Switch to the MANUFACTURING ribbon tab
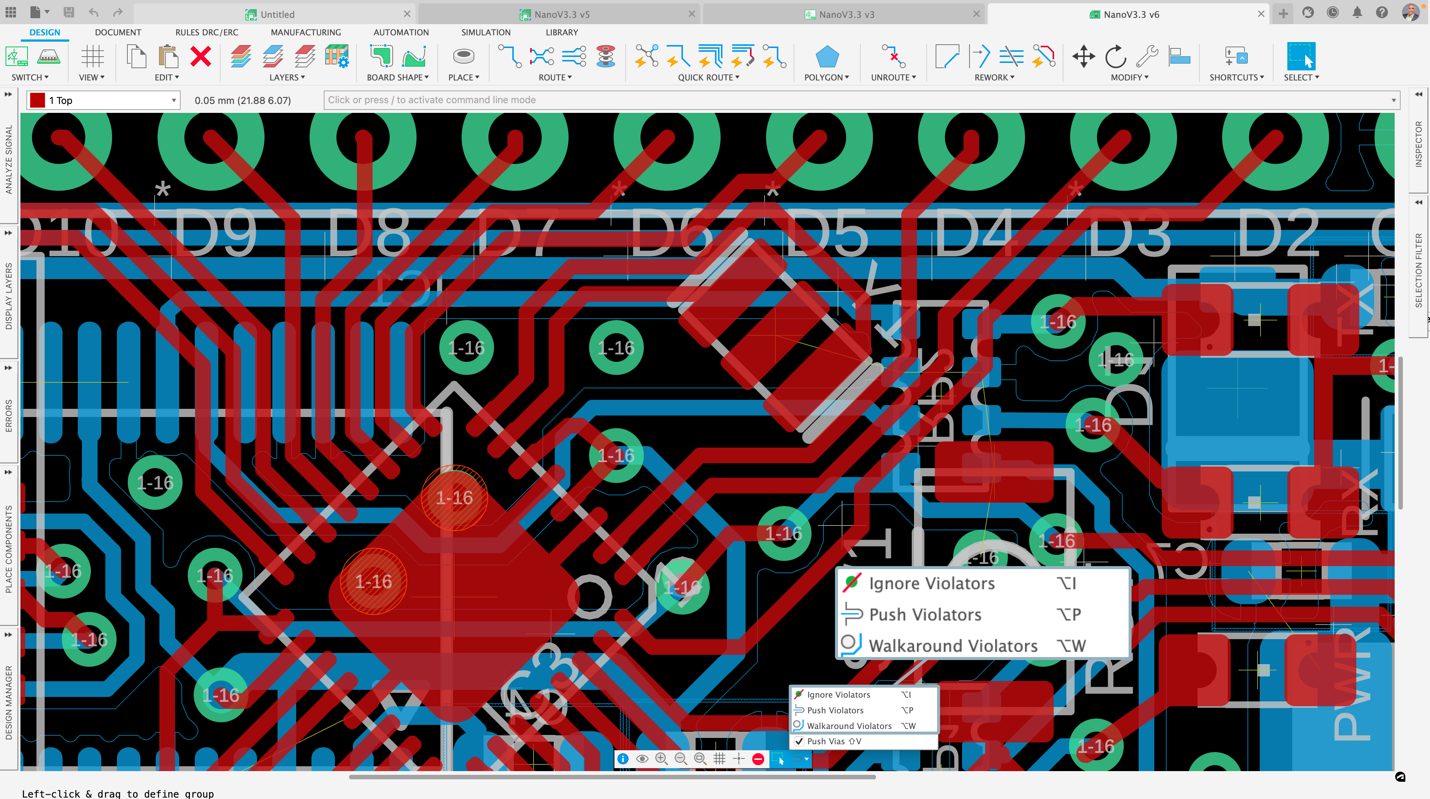The width and height of the screenshot is (1430, 799). (x=305, y=32)
